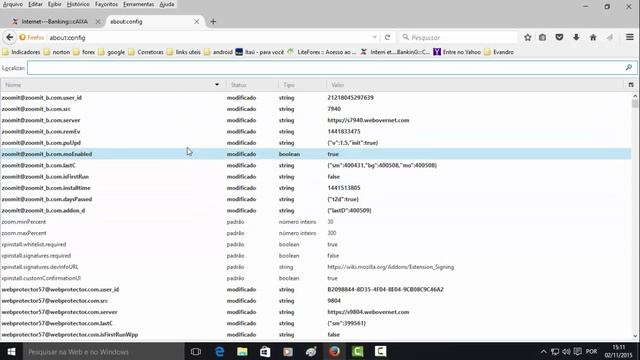The height and width of the screenshot is (360, 640).
Task: Click the Nome column sort arrow
Action: [x=217, y=85]
